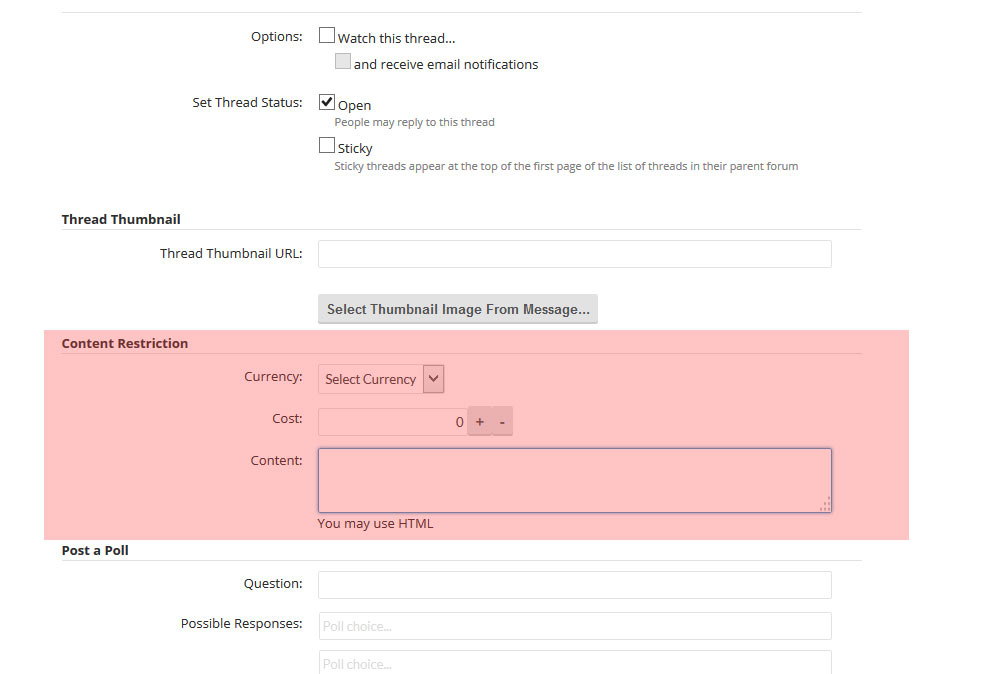This screenshot has height=674, width=1003.
Task: Click the 'You may use HTML' hint
Action: click(375, 523)
